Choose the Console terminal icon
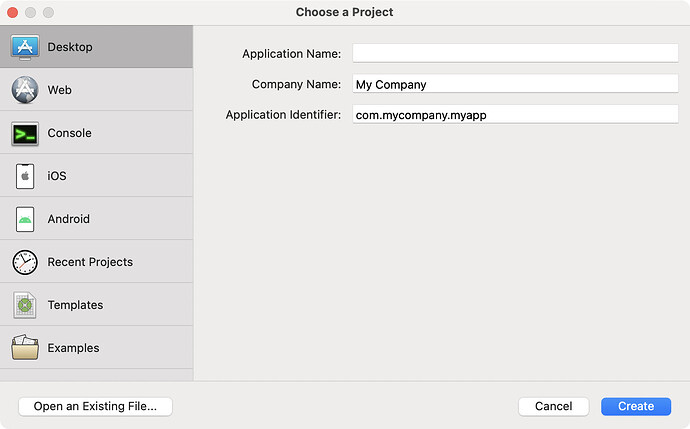Screen dimensions: 690x429 (25, 133)
